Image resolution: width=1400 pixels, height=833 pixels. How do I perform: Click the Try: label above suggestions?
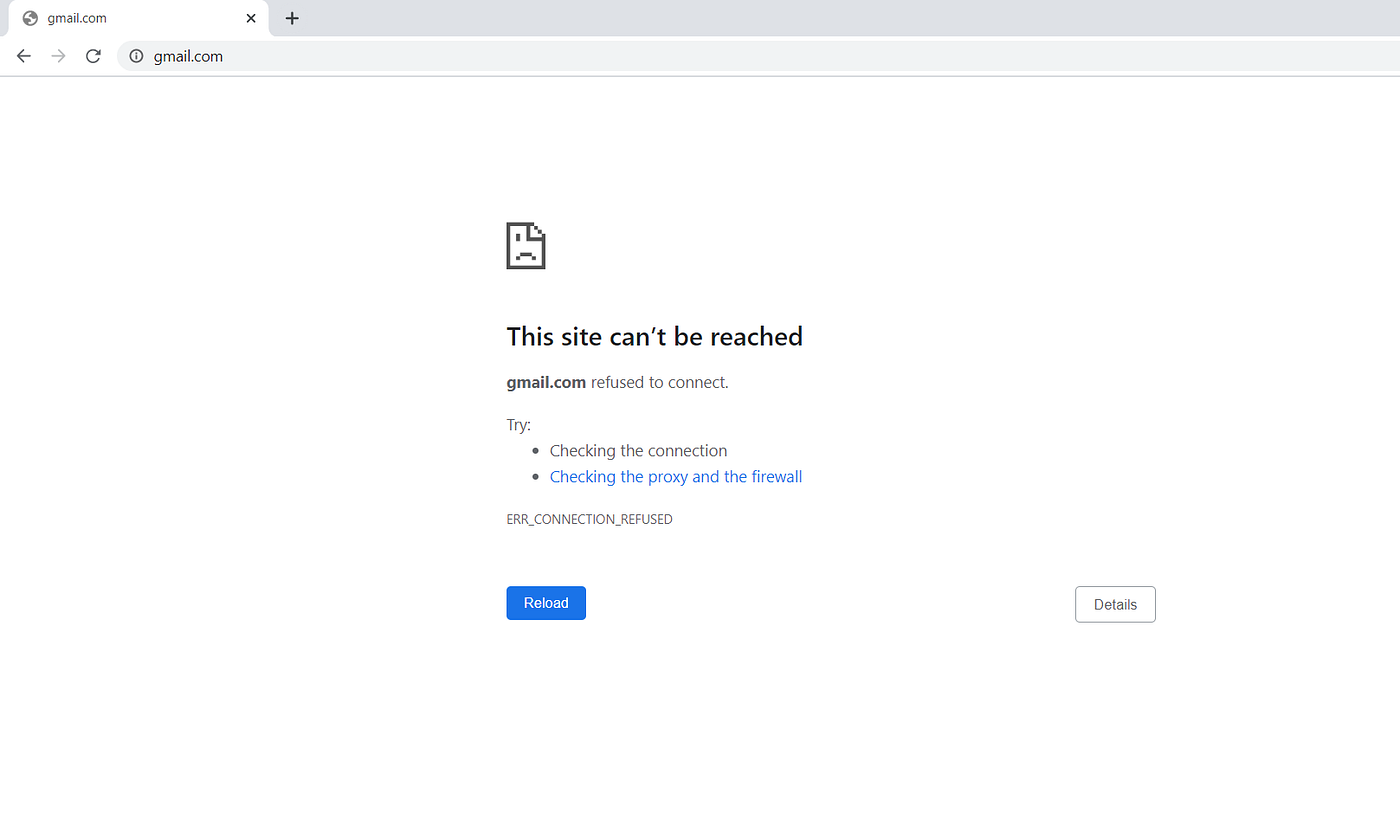click(x=518, y=424)
